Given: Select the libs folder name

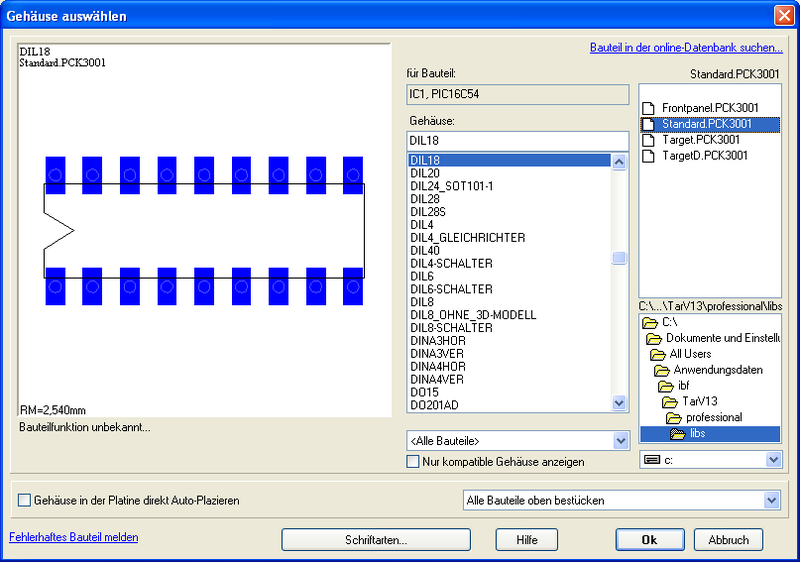Looking at the screenshot, I should (697, 433).
